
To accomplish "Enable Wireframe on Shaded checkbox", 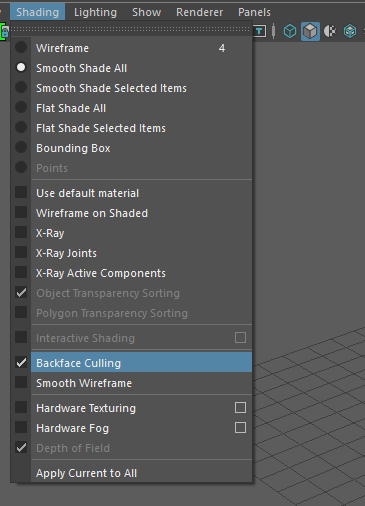I will click(132, 213).
